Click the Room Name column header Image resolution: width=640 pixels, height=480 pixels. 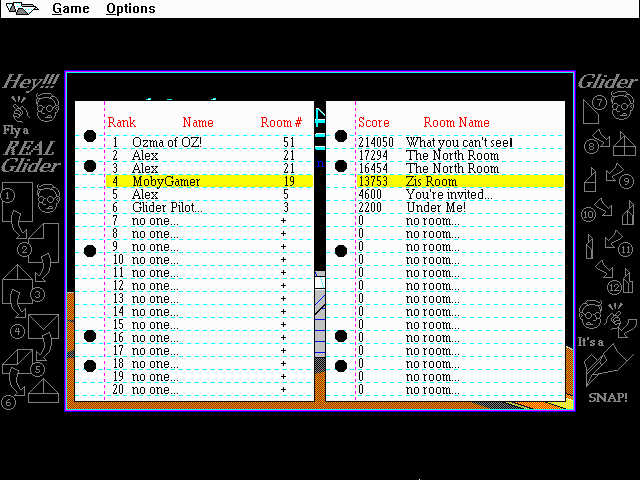[x=456, y=122]
